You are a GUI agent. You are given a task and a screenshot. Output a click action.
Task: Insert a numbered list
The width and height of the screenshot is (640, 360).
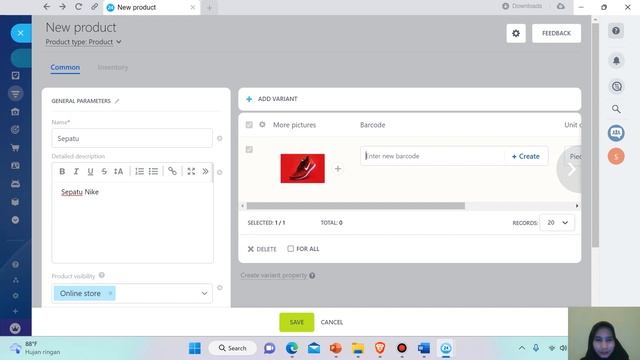[x=139, y=171]
